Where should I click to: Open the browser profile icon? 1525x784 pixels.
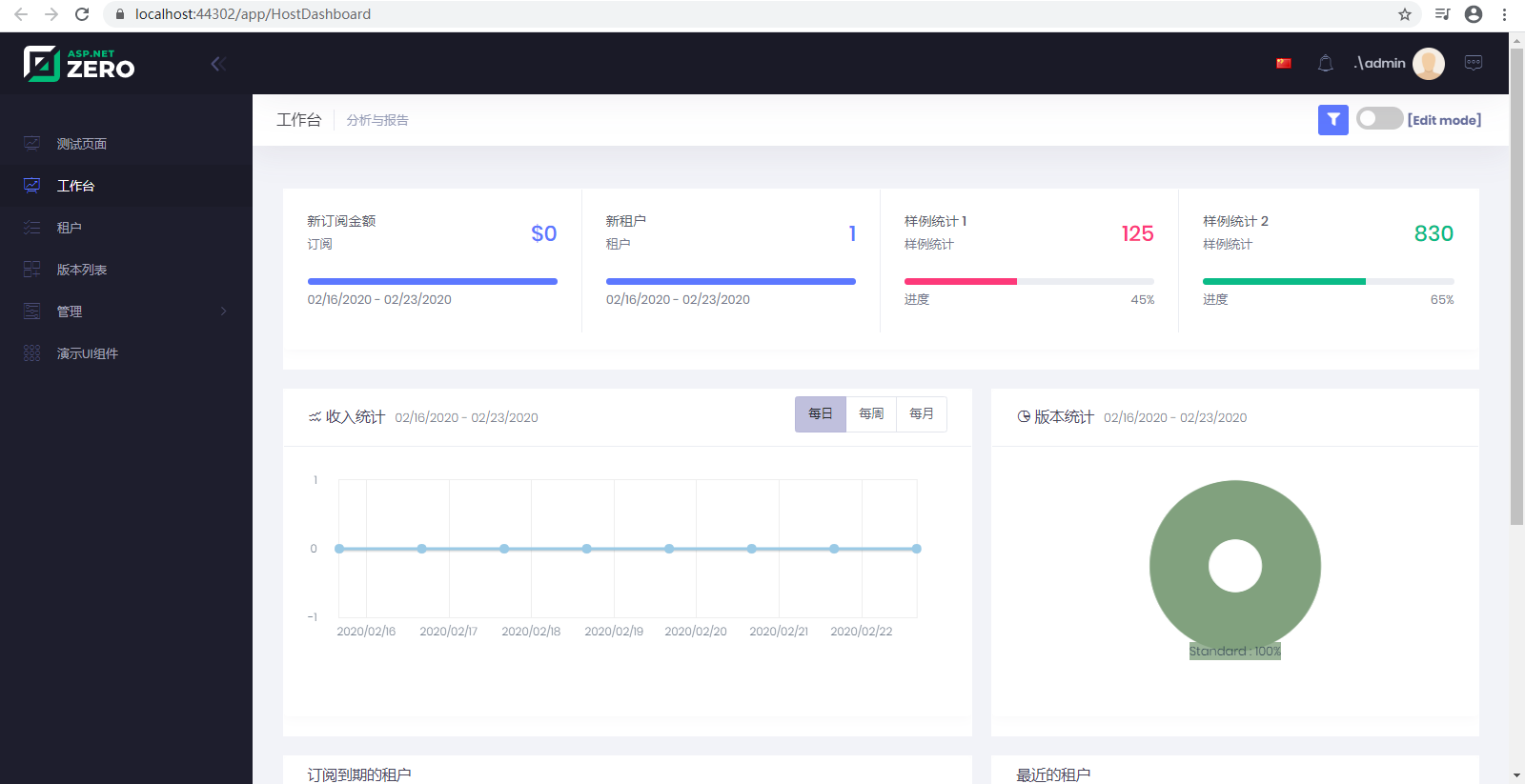1474,14
